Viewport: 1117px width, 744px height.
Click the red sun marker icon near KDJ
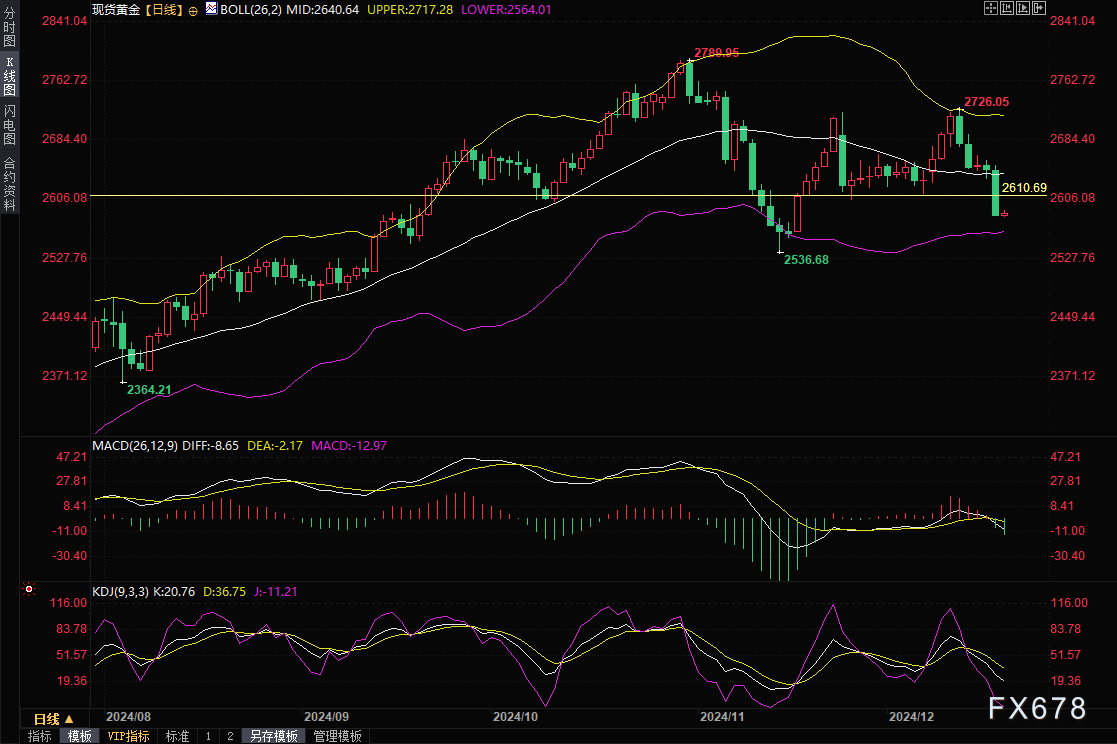29,591
